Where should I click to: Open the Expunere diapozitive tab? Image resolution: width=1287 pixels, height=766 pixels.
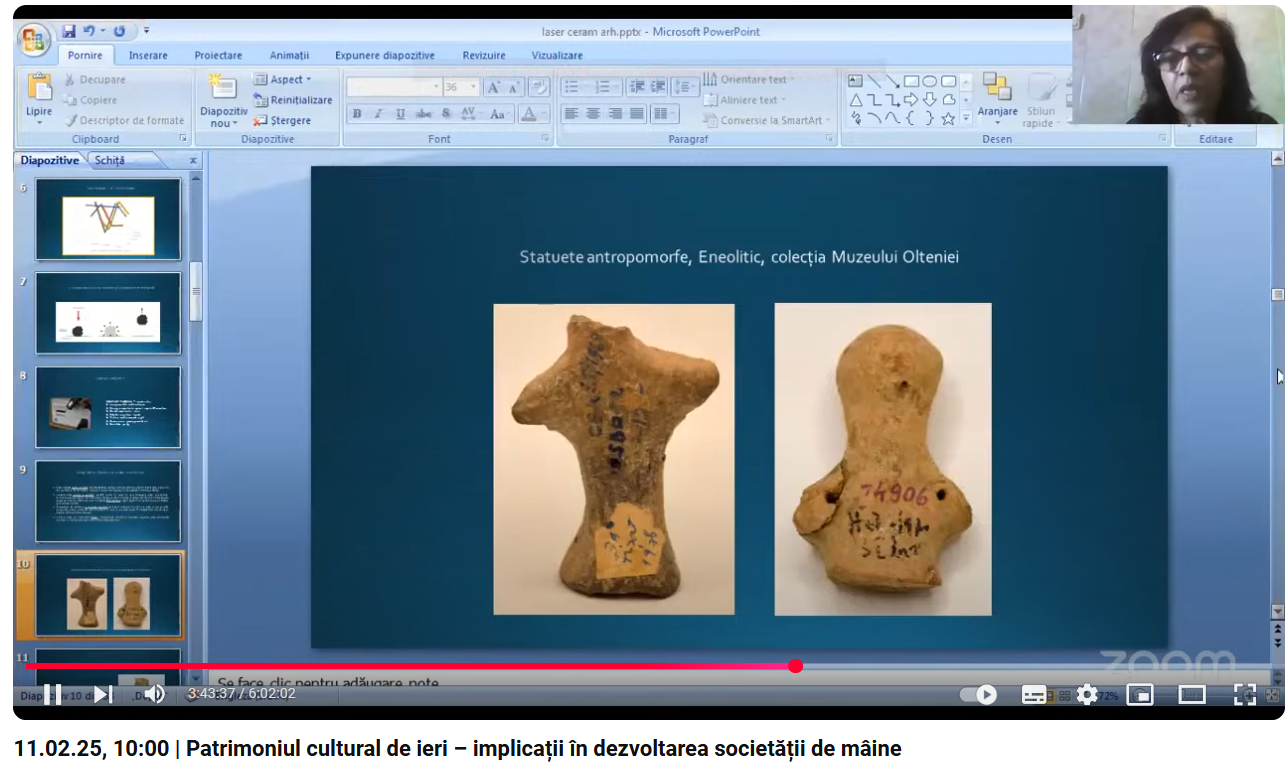[385, 55]
